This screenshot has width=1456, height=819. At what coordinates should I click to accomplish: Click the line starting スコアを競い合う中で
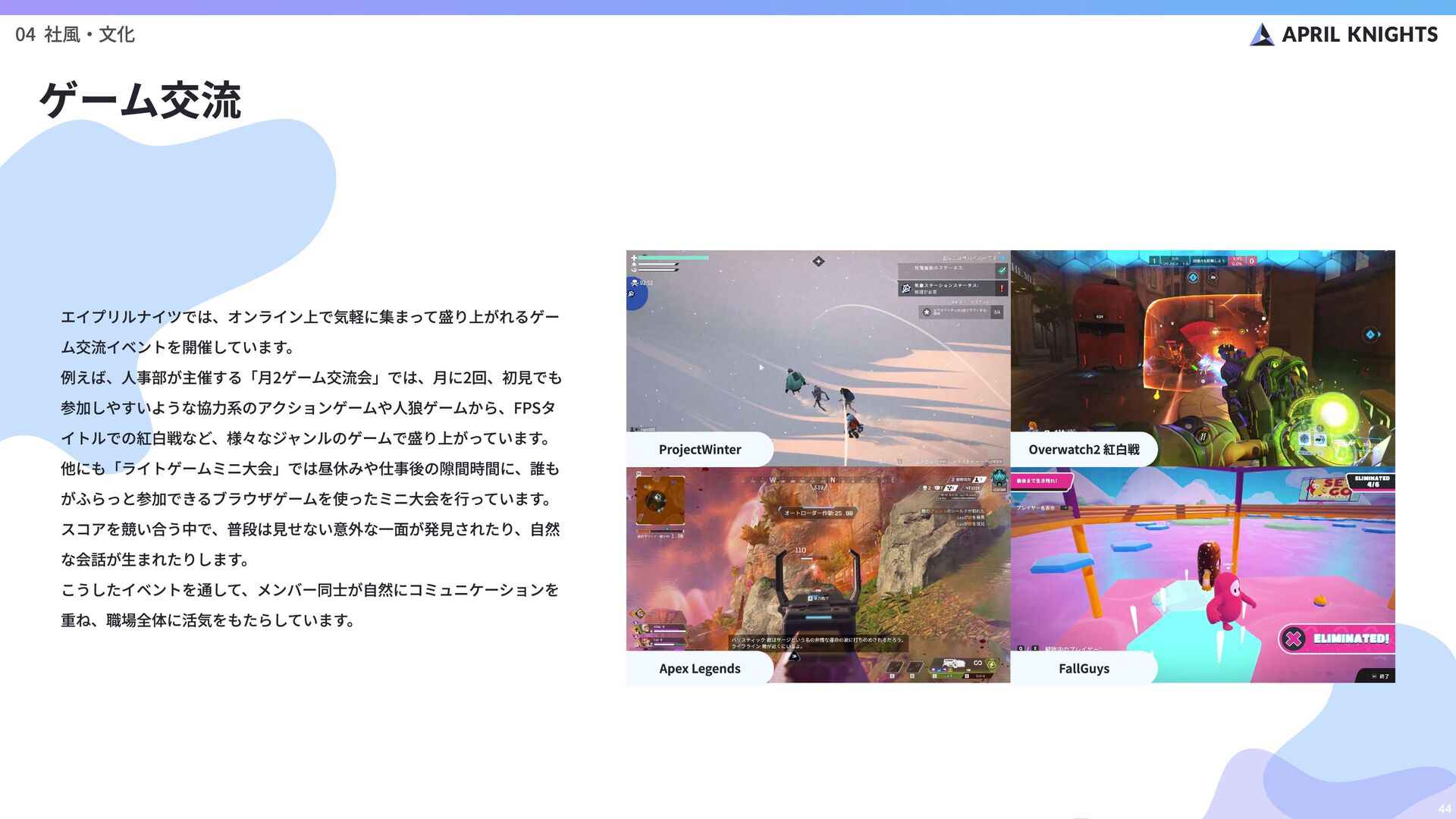tap(310, 529)
